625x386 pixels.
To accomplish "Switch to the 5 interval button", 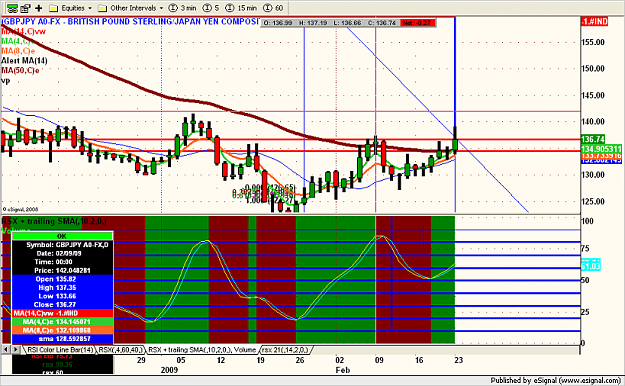I will point(211,8).
